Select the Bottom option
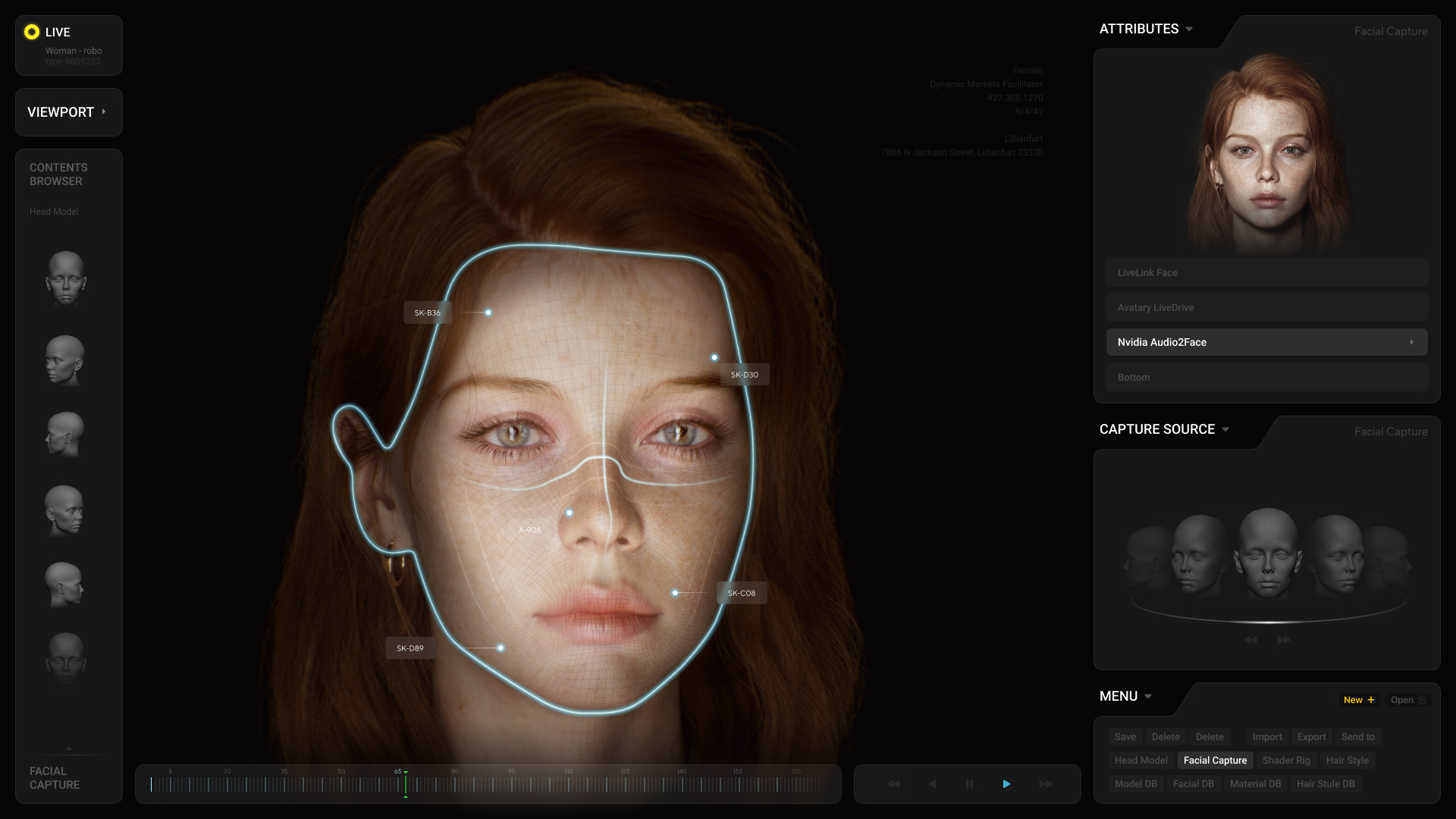The width and height of the screenshot is (1456, 819). (x=1266, y=377)
